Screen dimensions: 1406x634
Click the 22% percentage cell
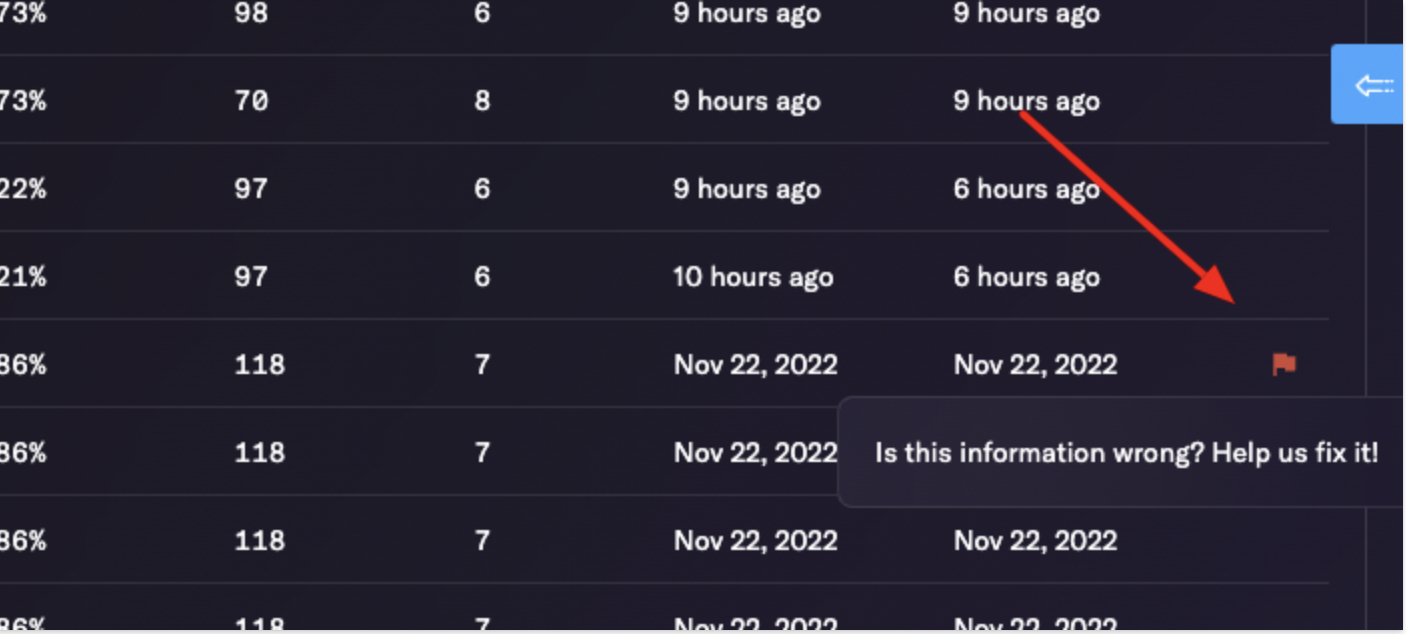pyautogui.click(x=22, y=189)
